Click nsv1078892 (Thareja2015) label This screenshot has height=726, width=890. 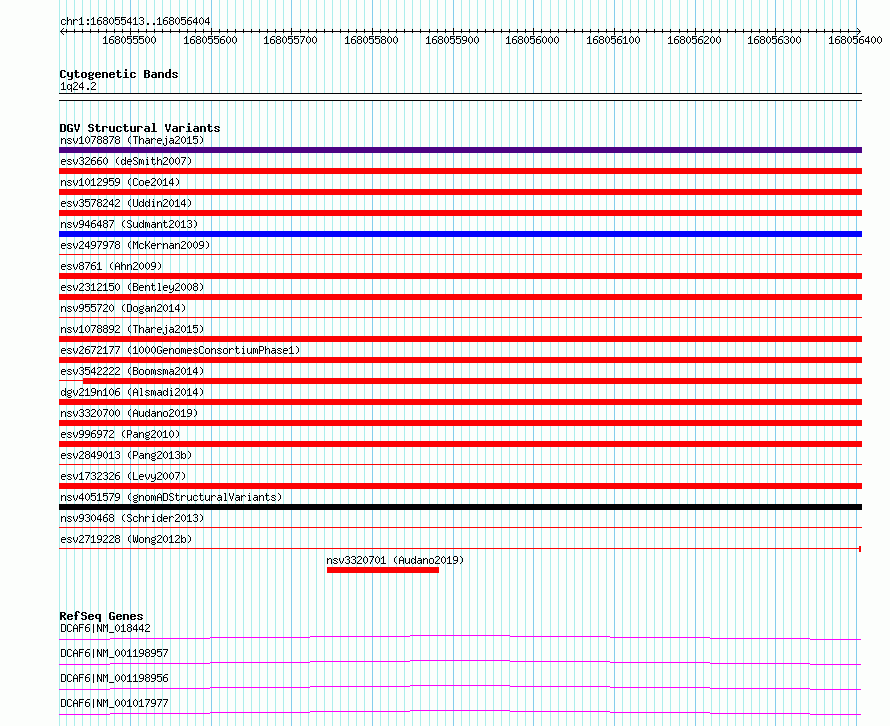[x=132, y=329]
